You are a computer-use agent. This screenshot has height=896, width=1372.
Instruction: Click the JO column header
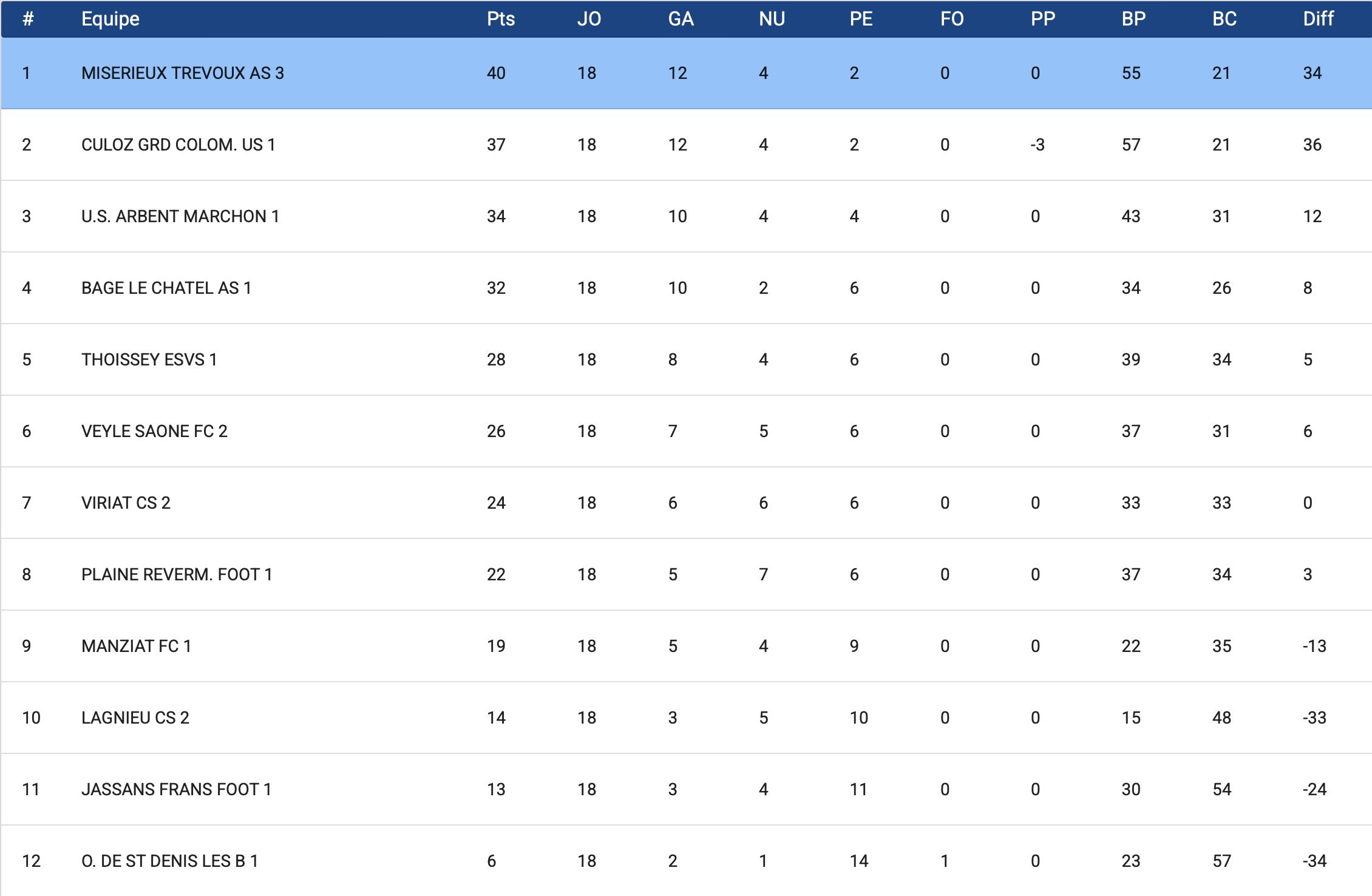[x=588, y=19]
